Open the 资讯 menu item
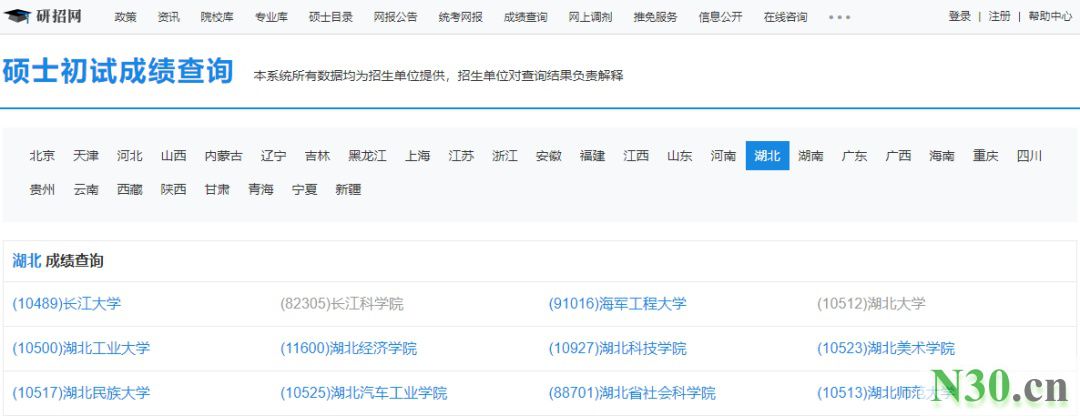 point(169,17)
